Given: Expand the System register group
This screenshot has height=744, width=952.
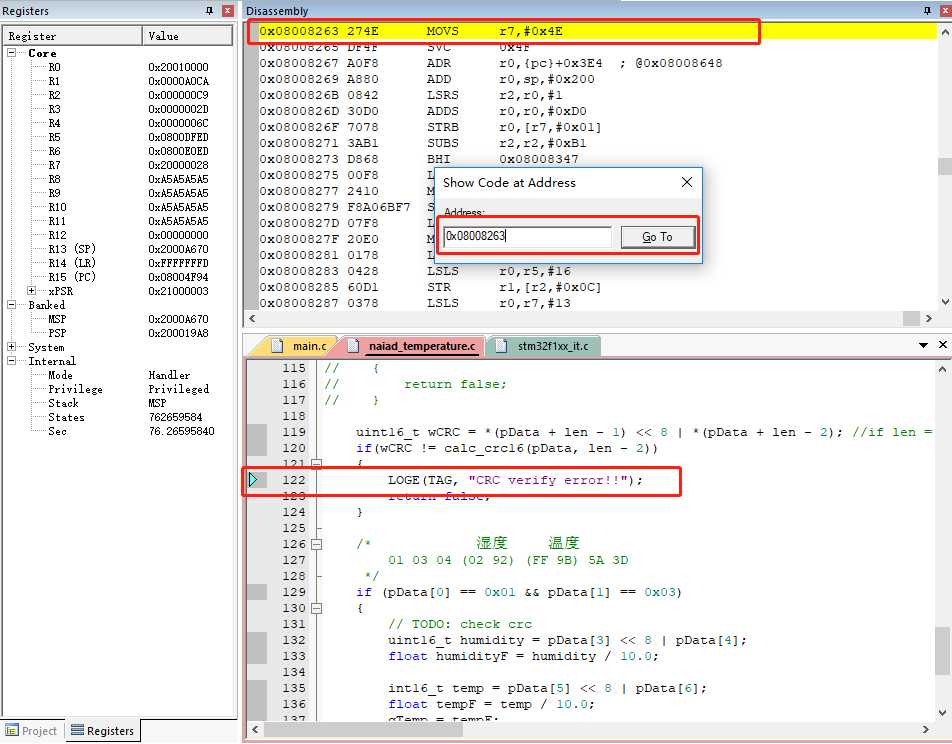Looking at the screenshot, I should point(12,347).
